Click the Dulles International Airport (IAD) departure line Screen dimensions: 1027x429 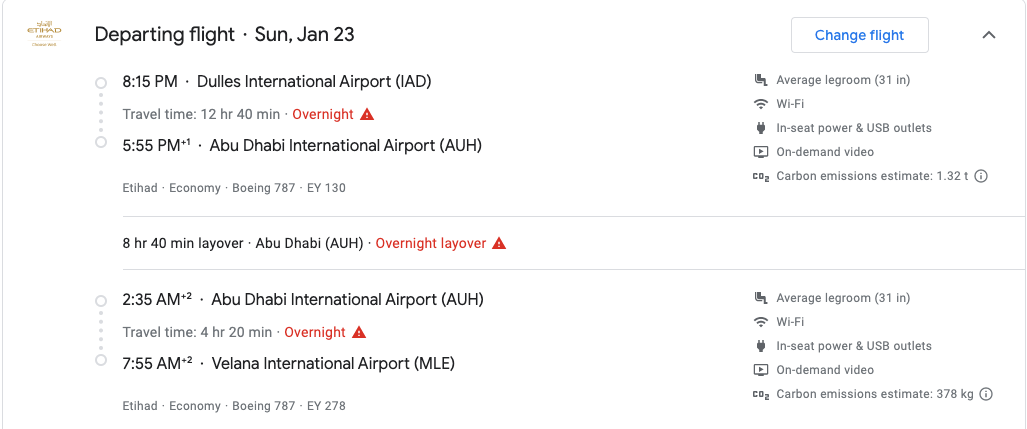pos(277,82)
